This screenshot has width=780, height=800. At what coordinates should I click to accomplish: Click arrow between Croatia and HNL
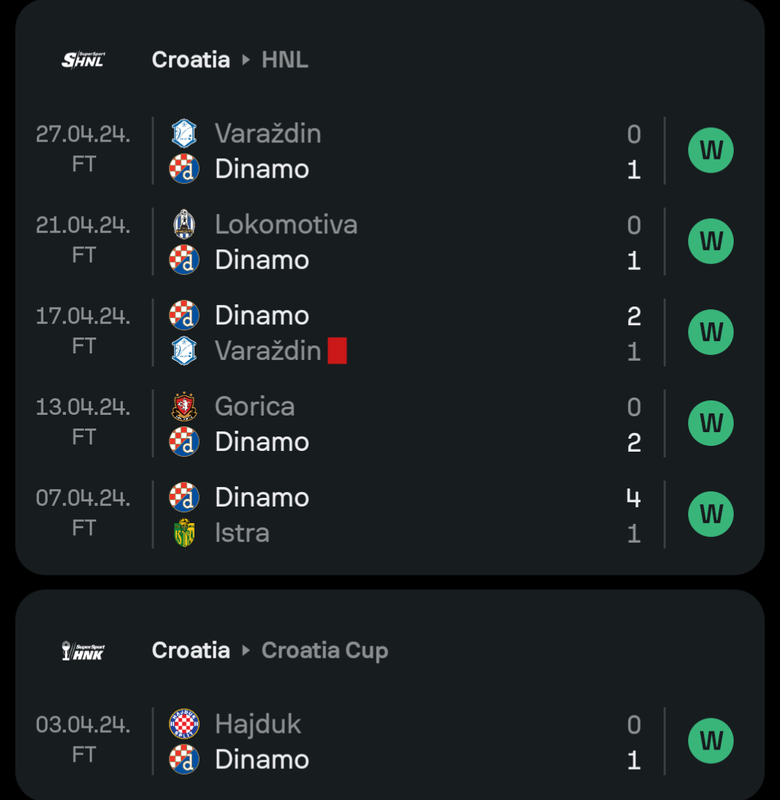click(x=246, y=60)
